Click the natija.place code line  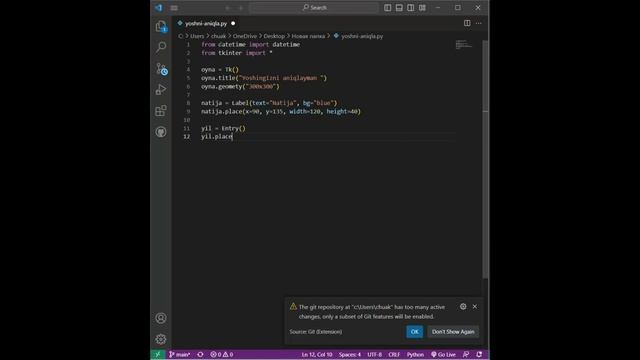coord(281,111)
